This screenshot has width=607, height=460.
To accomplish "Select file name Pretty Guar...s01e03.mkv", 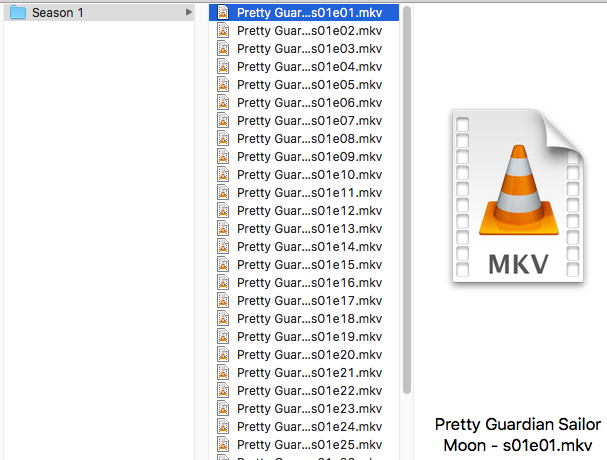I will click(310, 49).
